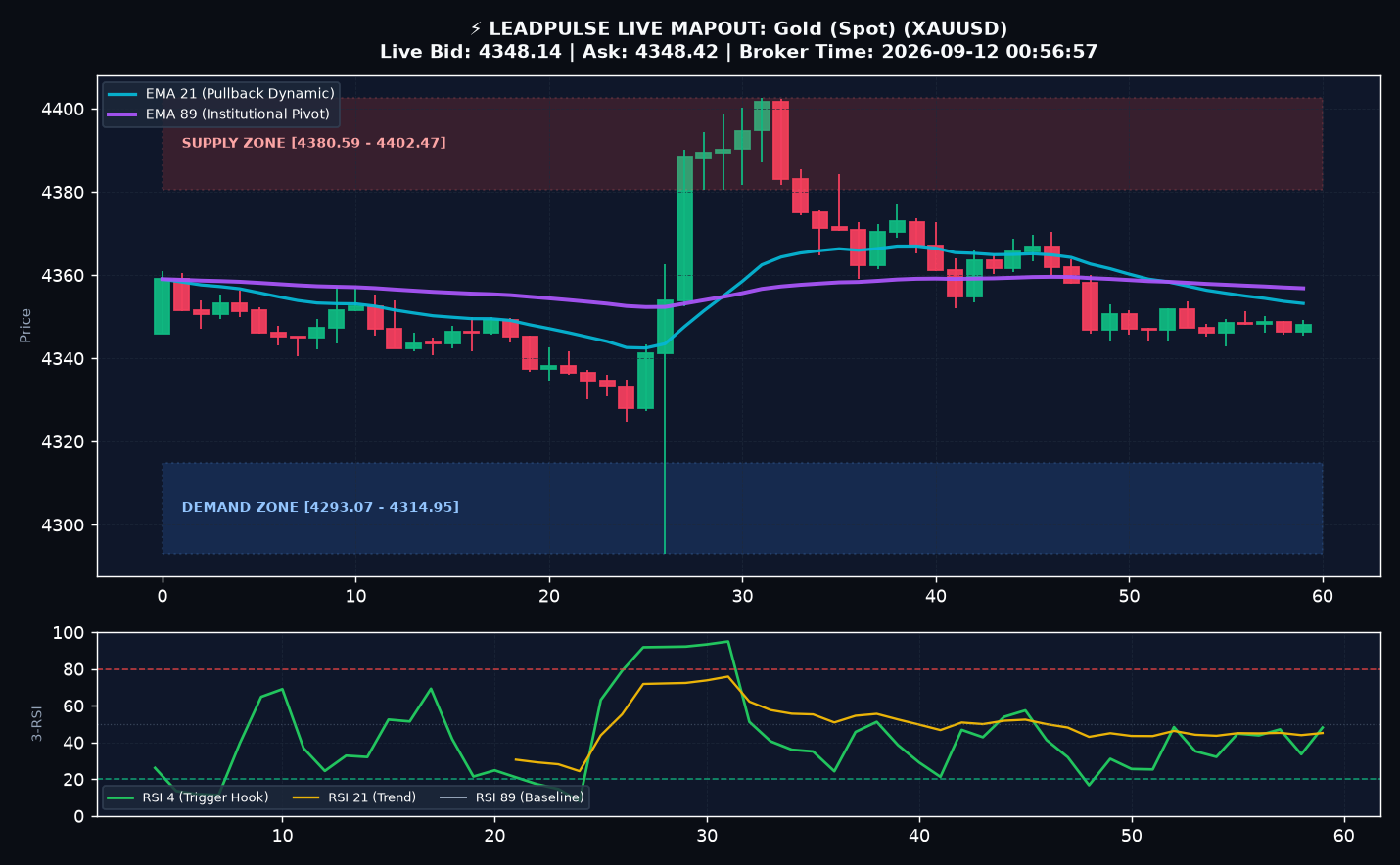The height and width of the screenshot is (865, 1400).
Task: Click the large red candle at bar 32
Action: [x=780, y=140]
